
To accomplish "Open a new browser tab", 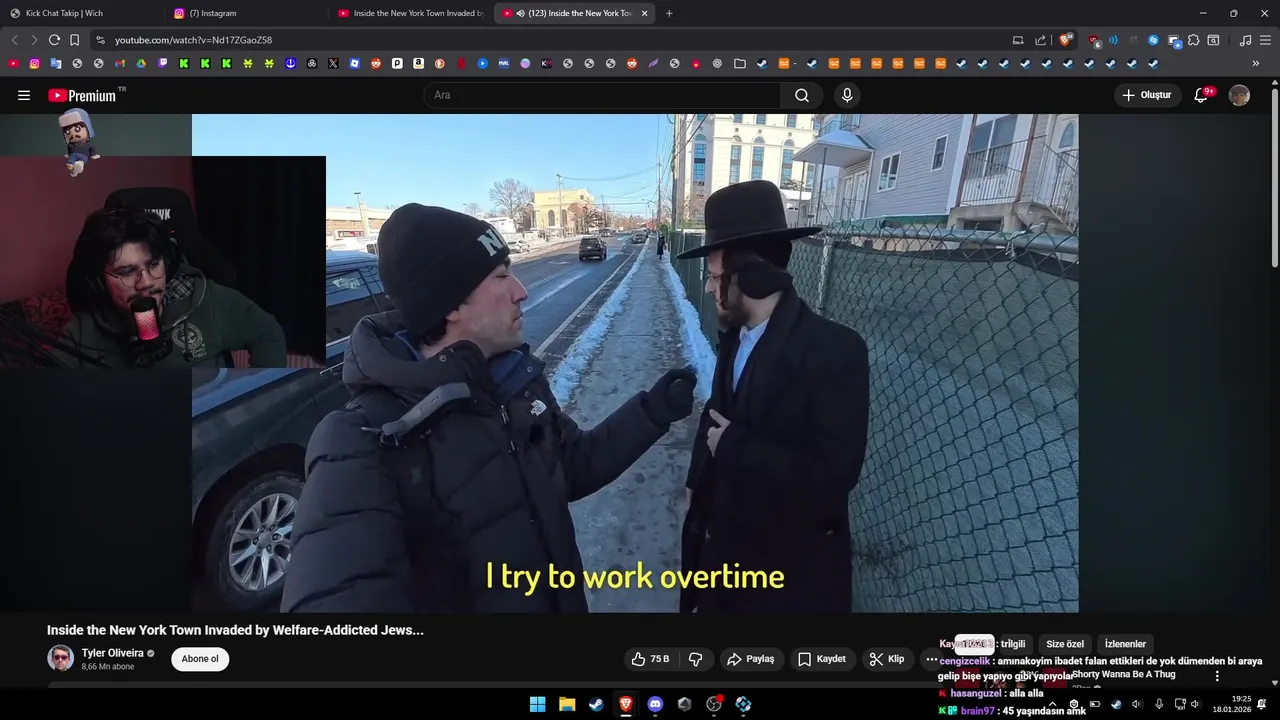I will [x=669, y=13].
